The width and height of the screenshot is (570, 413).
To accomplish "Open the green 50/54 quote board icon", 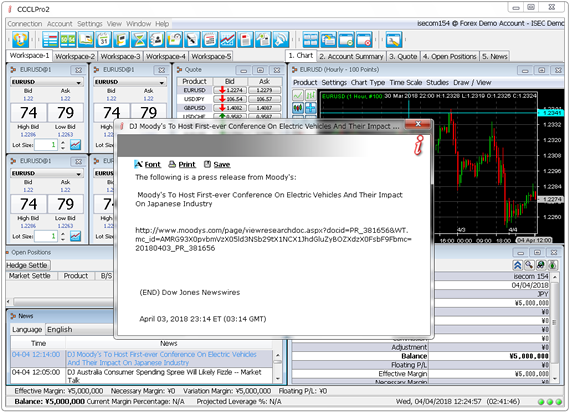I will [x=68, y=40].
